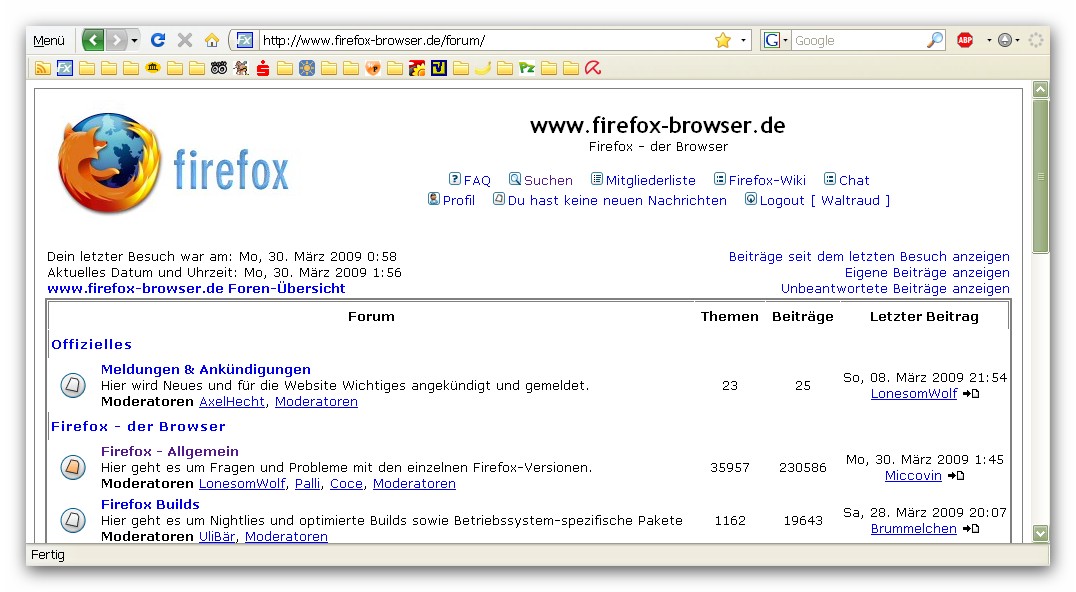Open the yellow banana bookmark
The height and width of the screenshot is (592, 1076).
click(x=482, y=68)
